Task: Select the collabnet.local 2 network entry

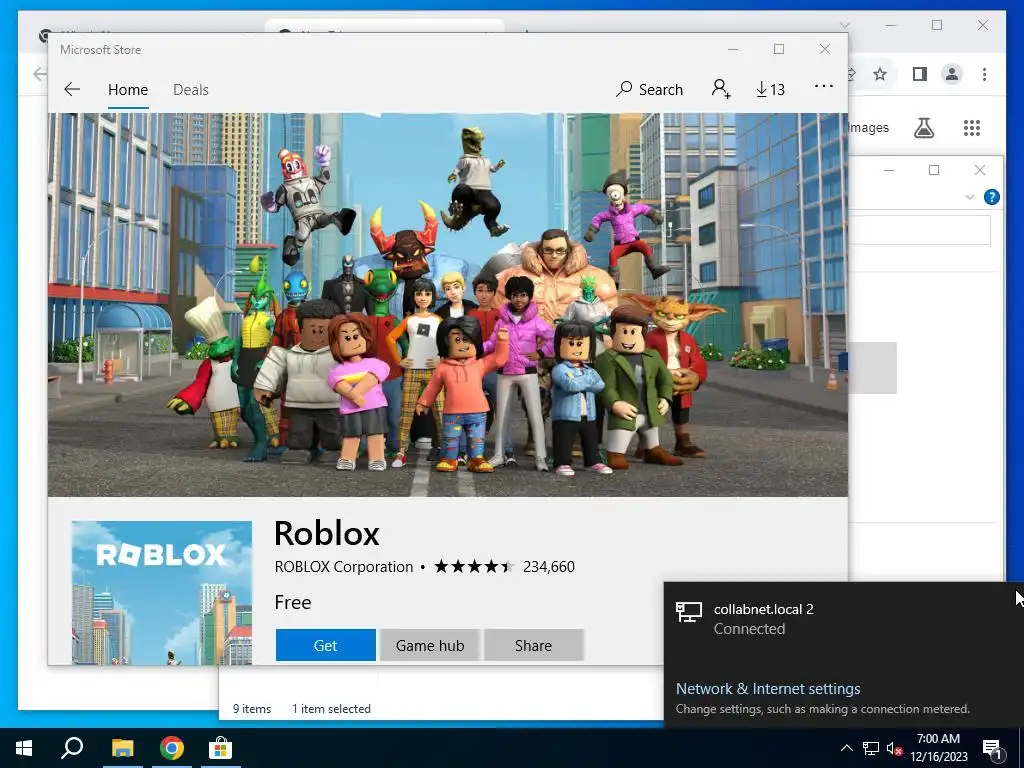Action: click(842, 618)
